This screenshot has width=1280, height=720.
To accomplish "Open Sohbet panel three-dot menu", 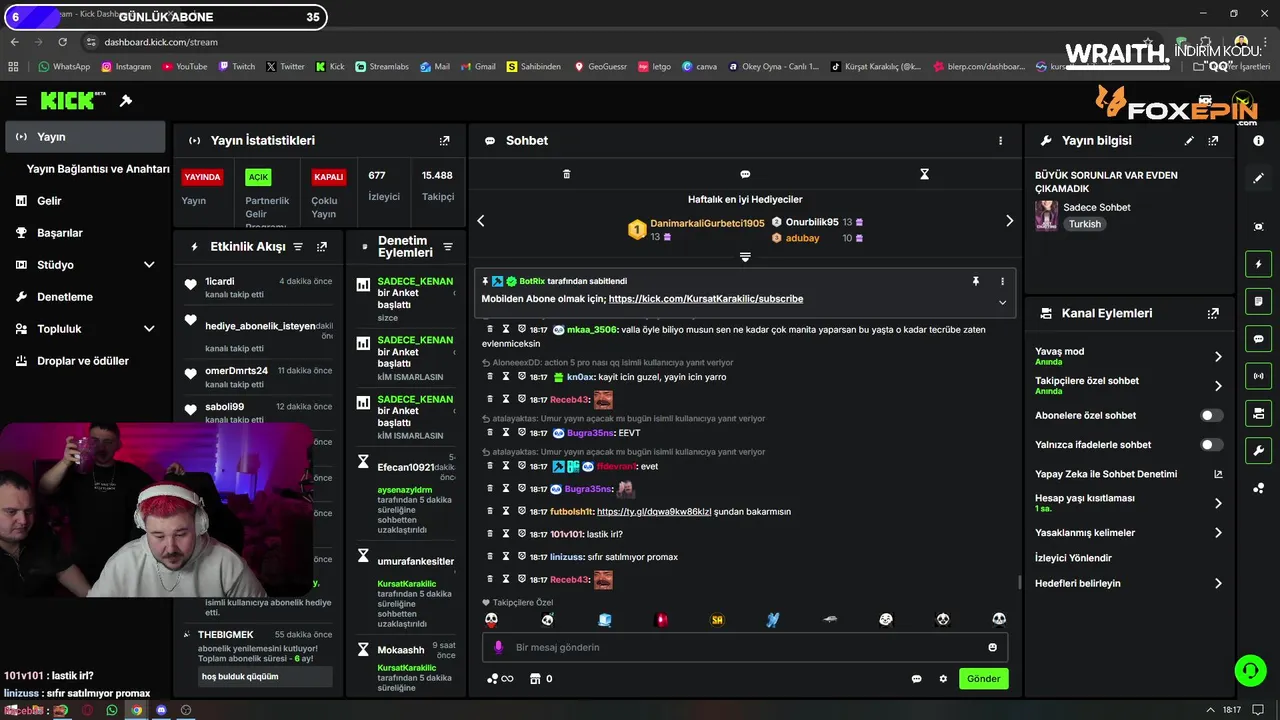I will pos(1000,141).
